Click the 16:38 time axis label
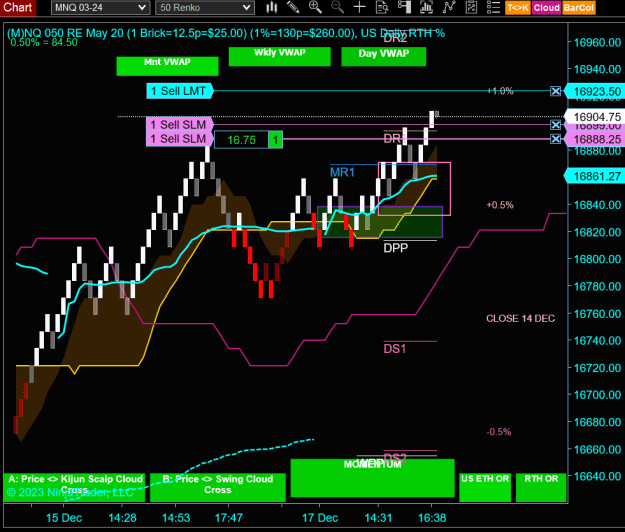Image resolution: width=625 pixels, height=532 pixels. pyautogui.click(x=432, y=518)
